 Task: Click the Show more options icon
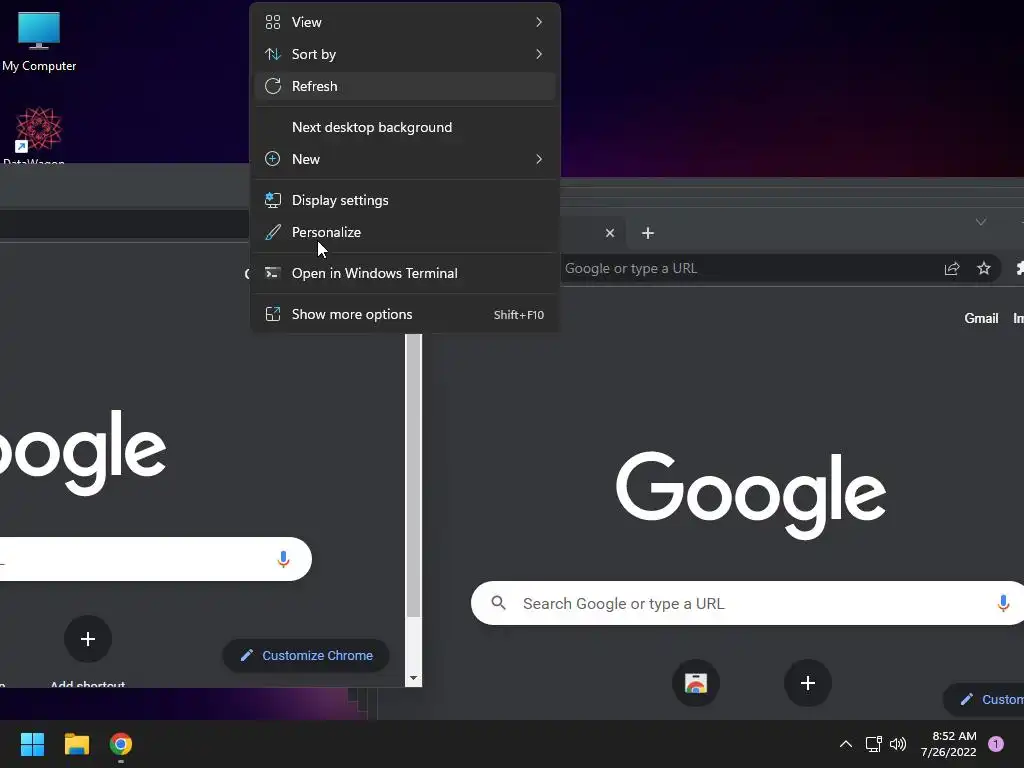coord(273,315)
